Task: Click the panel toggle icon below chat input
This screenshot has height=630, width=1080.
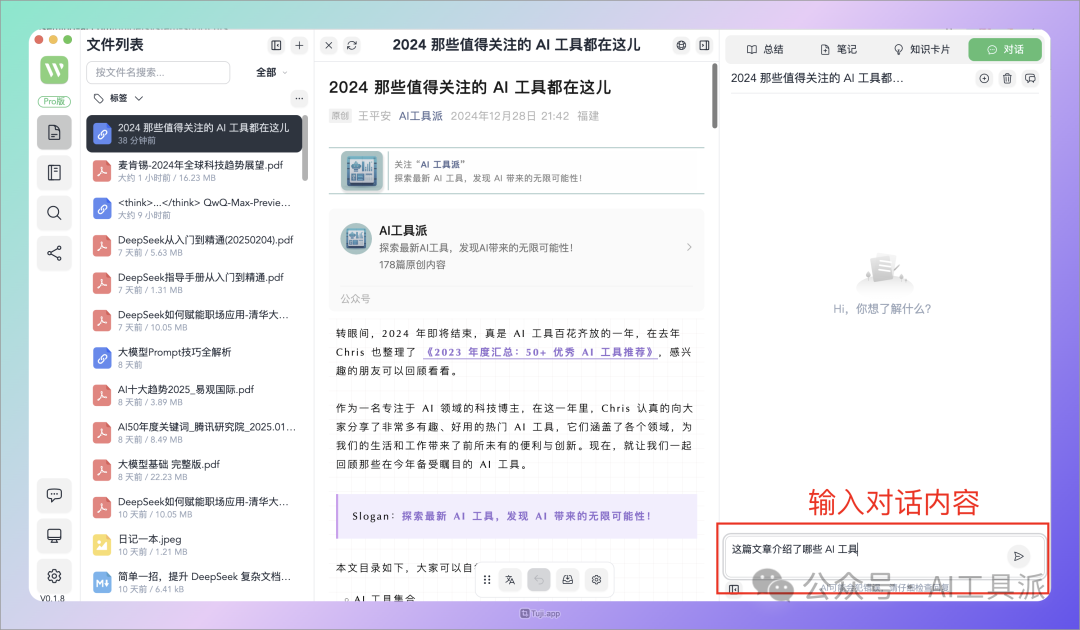Action: [734, 589]
